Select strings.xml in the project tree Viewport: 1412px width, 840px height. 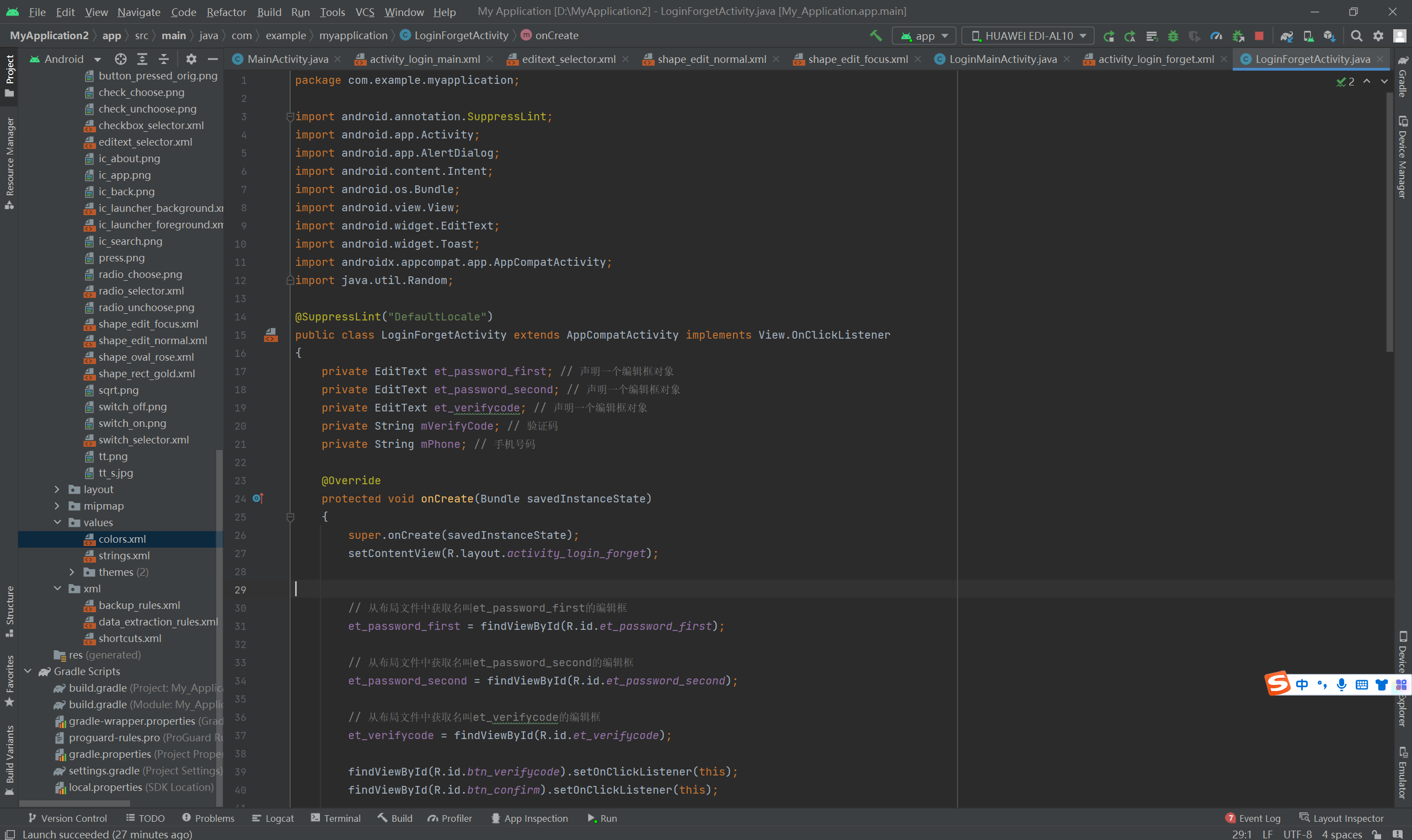124,555
